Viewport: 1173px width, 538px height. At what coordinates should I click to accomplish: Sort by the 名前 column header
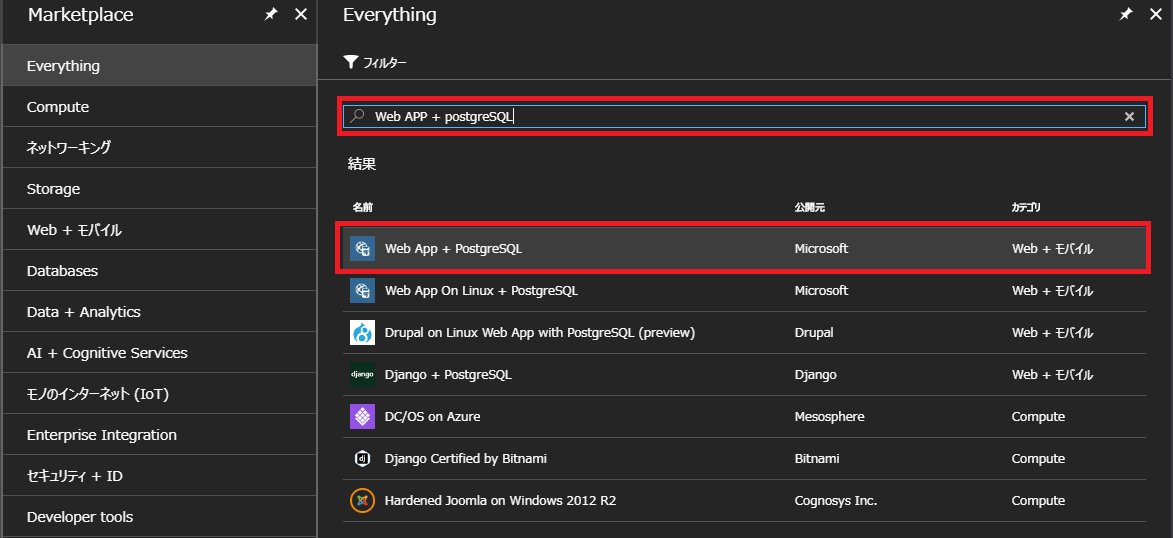pos(363,207)
